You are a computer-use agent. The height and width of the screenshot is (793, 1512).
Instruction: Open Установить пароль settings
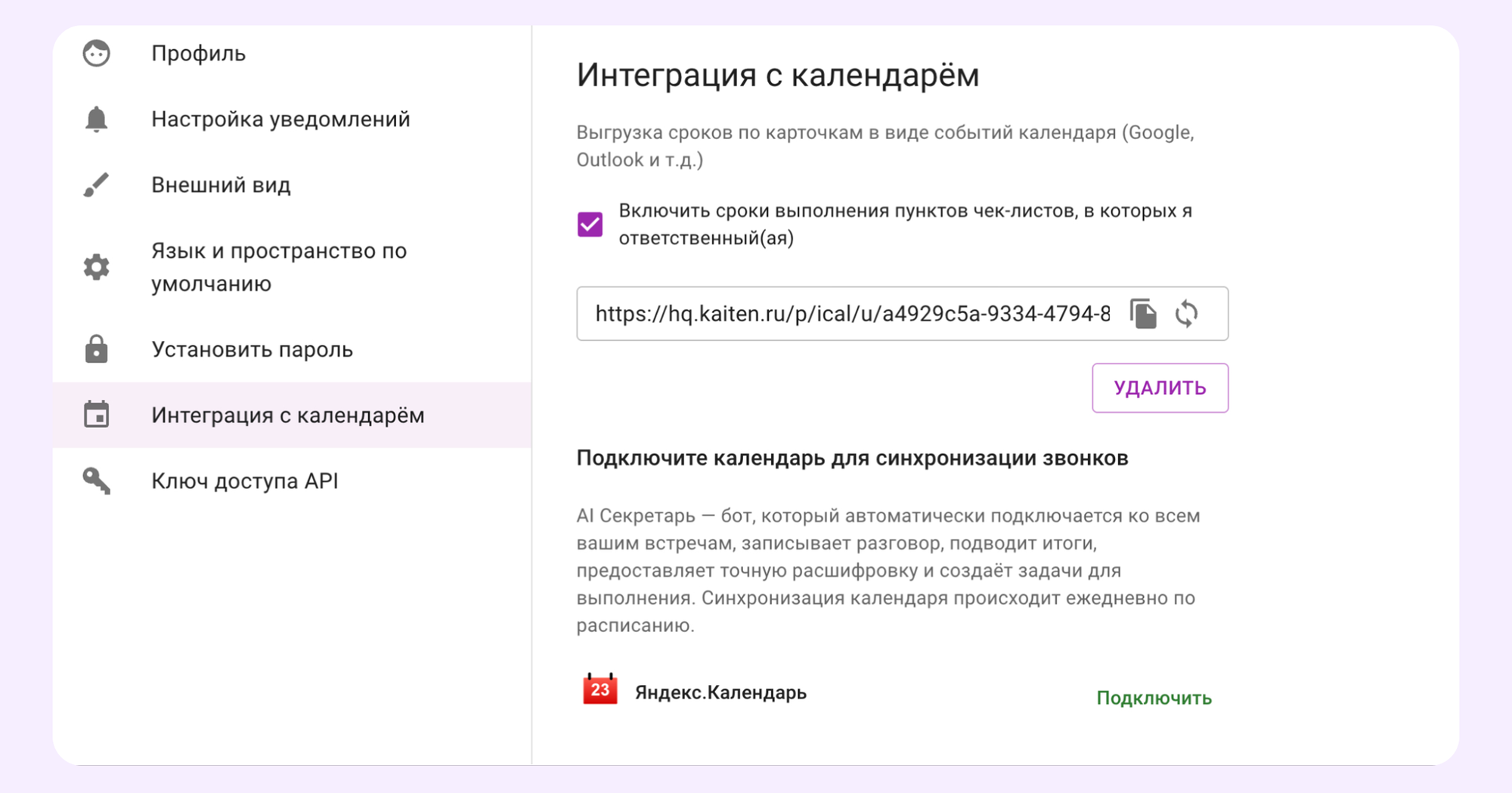252,349
